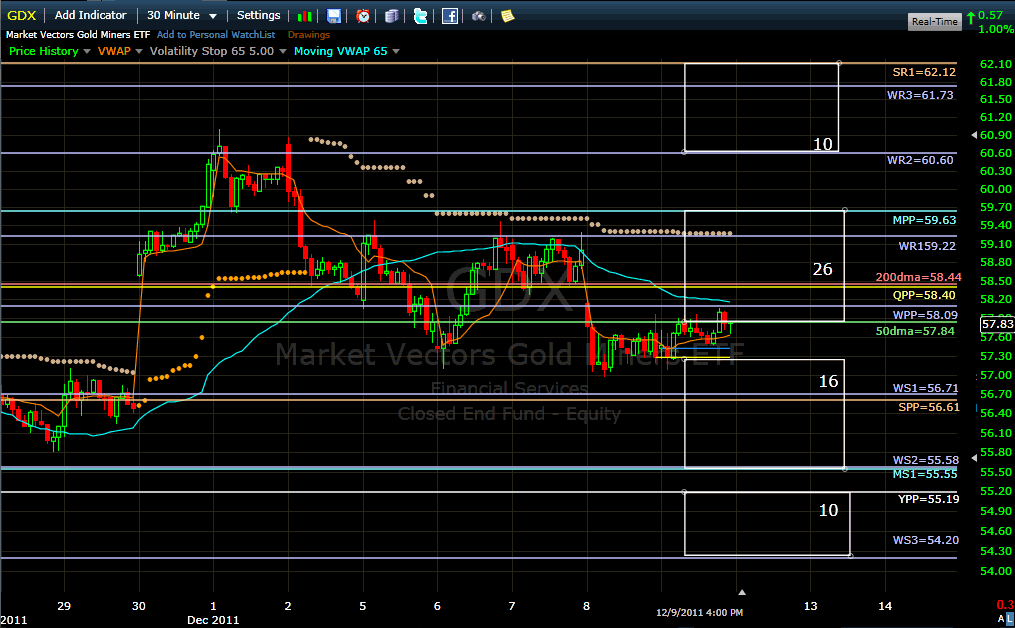The height and width of the screenshot is (628, 1015).
Task: Click the time-axis triangle marker above 4:00 PM
Action: (742, 592)
